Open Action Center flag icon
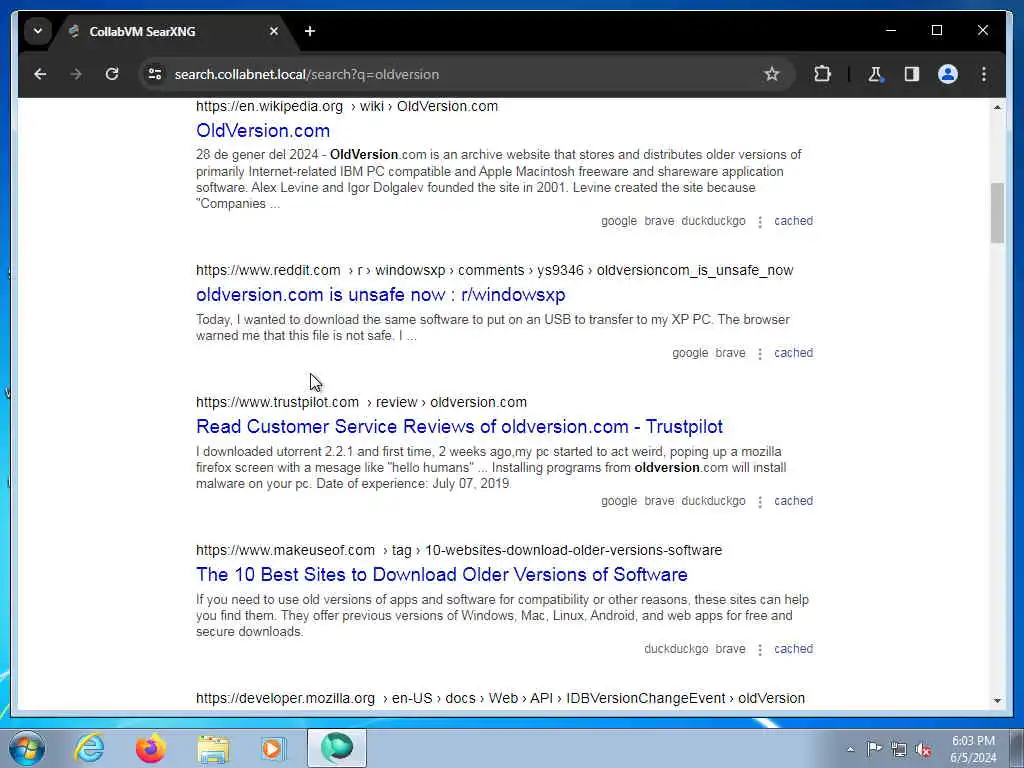This screenshot has height=768, width=1024. [874, 749]
